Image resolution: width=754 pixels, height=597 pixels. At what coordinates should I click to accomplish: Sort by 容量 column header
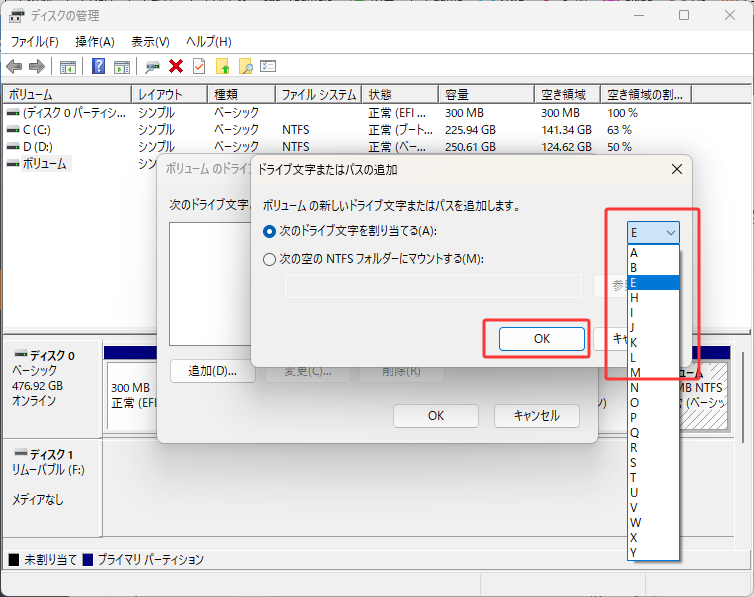(x=487, y=94)
